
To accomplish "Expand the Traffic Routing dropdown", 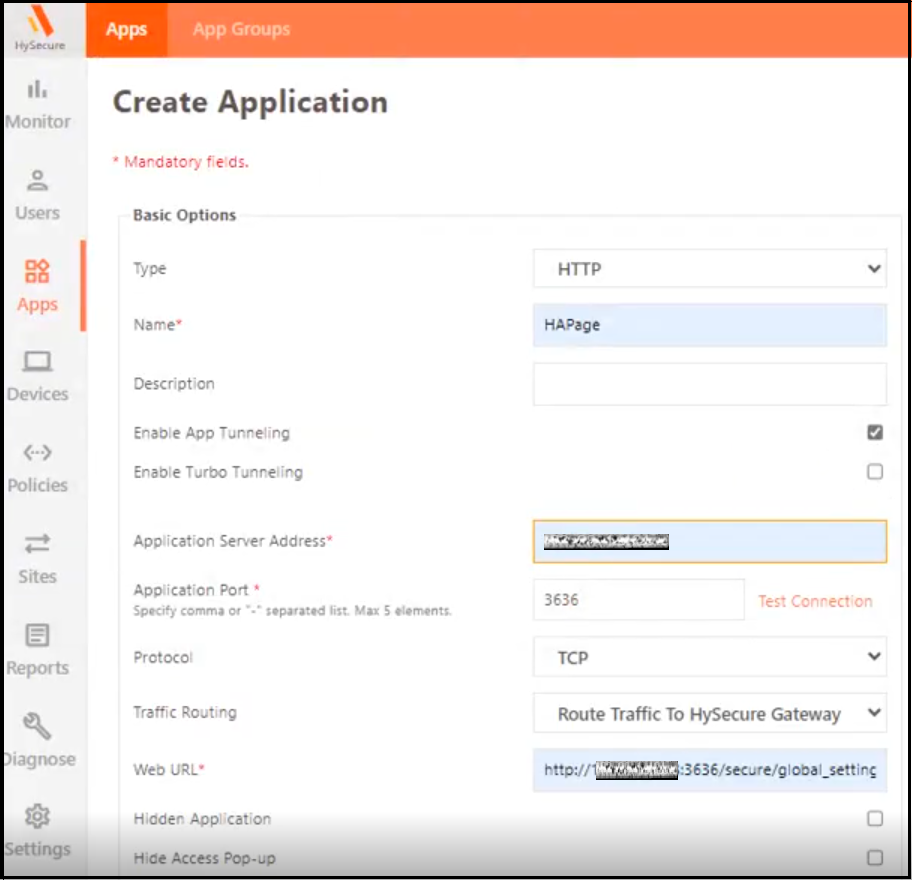I will click(x=709, y=714).
